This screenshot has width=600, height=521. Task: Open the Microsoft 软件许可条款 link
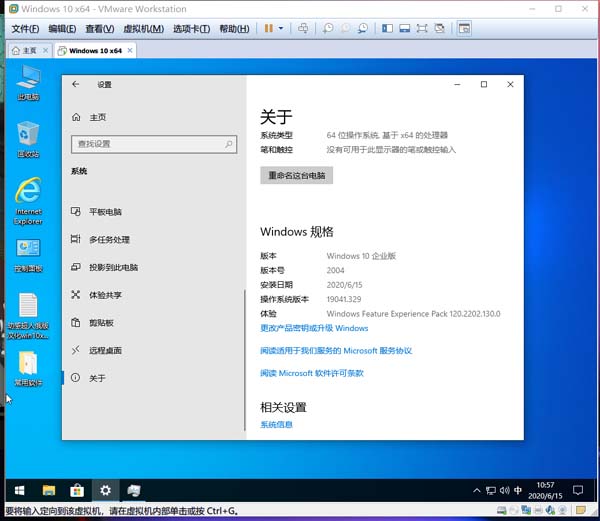point(312,373)
